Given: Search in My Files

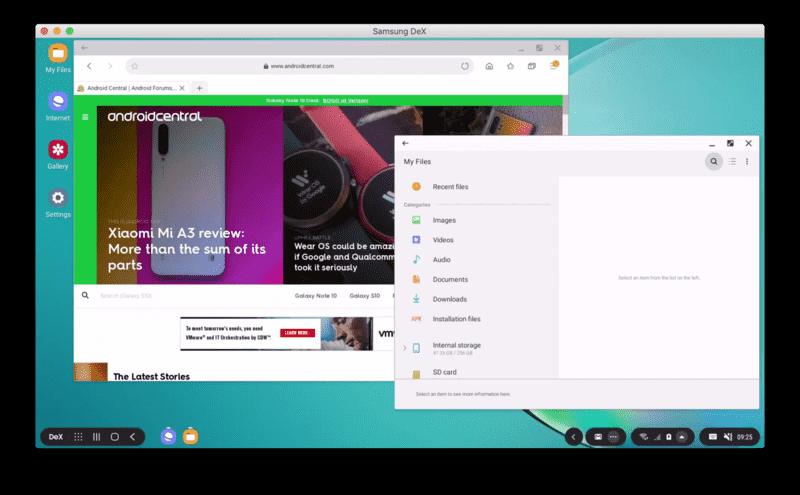Looking at the screenshot, I should 714,162.
